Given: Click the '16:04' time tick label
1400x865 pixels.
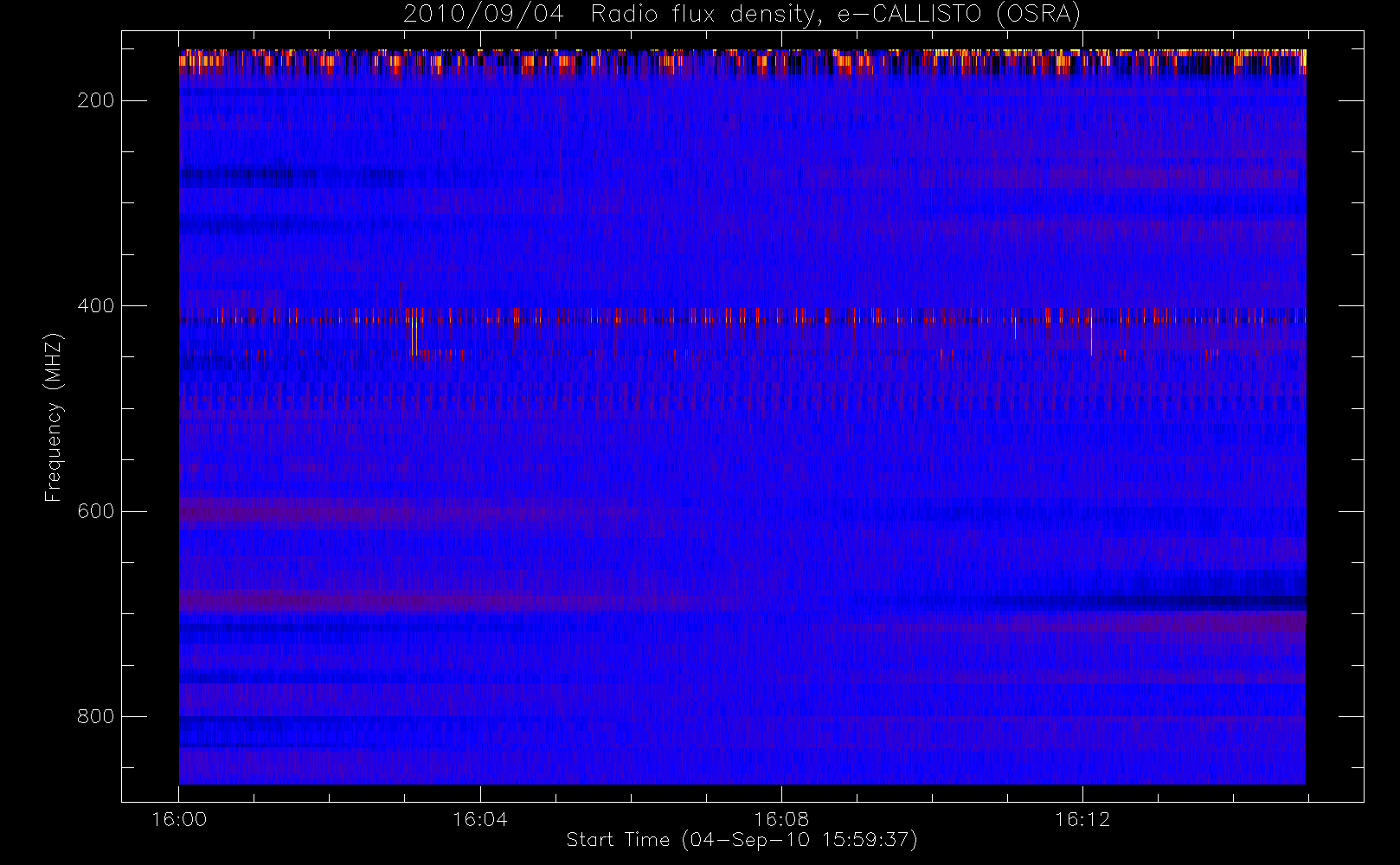Looking at the screenshot, I should 480,819.
